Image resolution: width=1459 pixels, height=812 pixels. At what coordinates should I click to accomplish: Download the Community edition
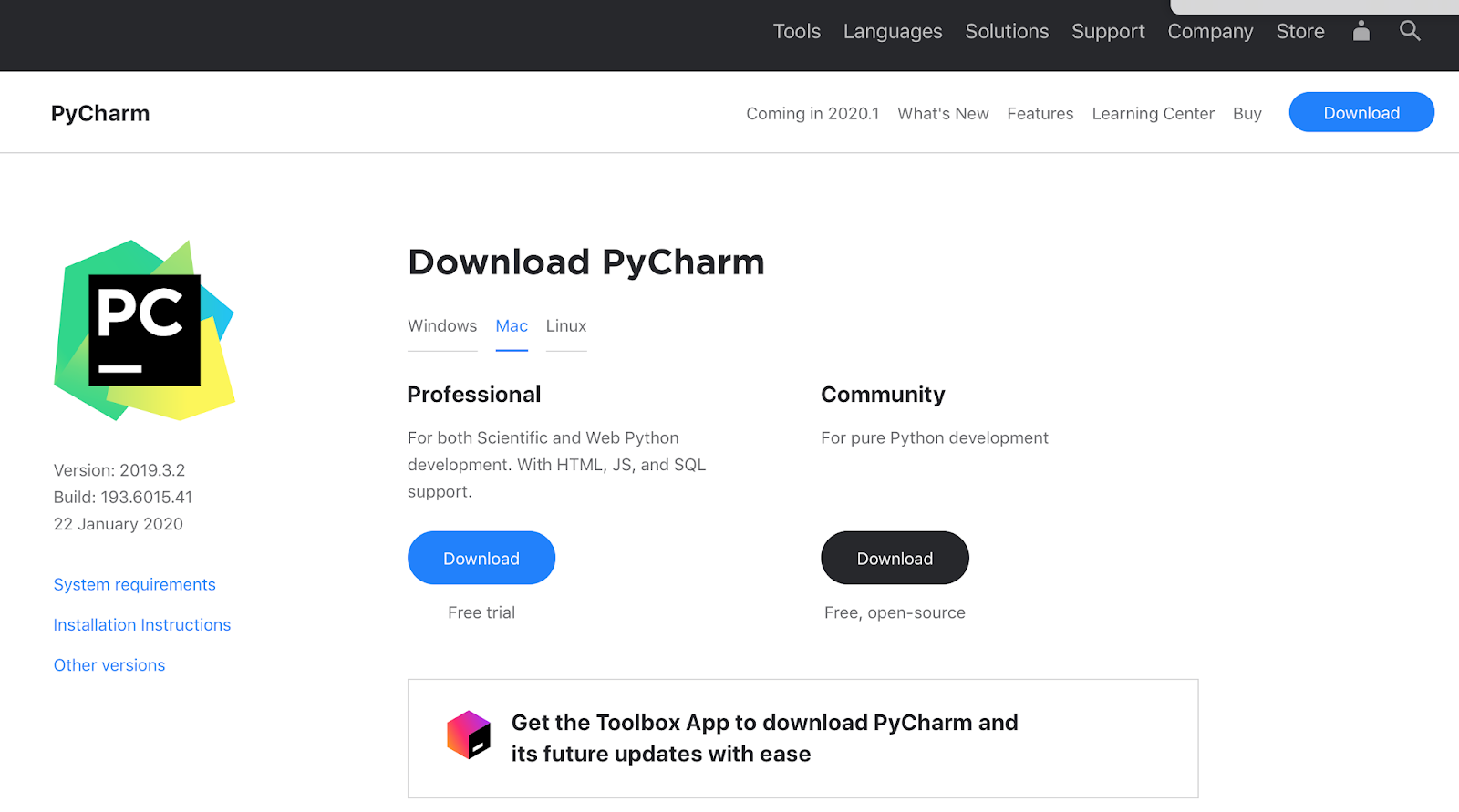click(894, 557)
